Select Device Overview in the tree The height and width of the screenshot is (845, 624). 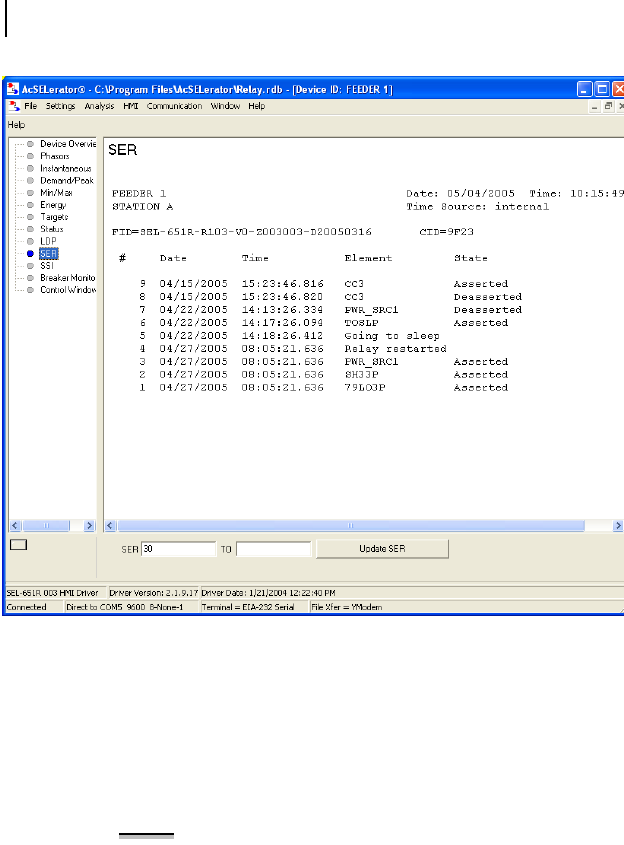(68, 144)
